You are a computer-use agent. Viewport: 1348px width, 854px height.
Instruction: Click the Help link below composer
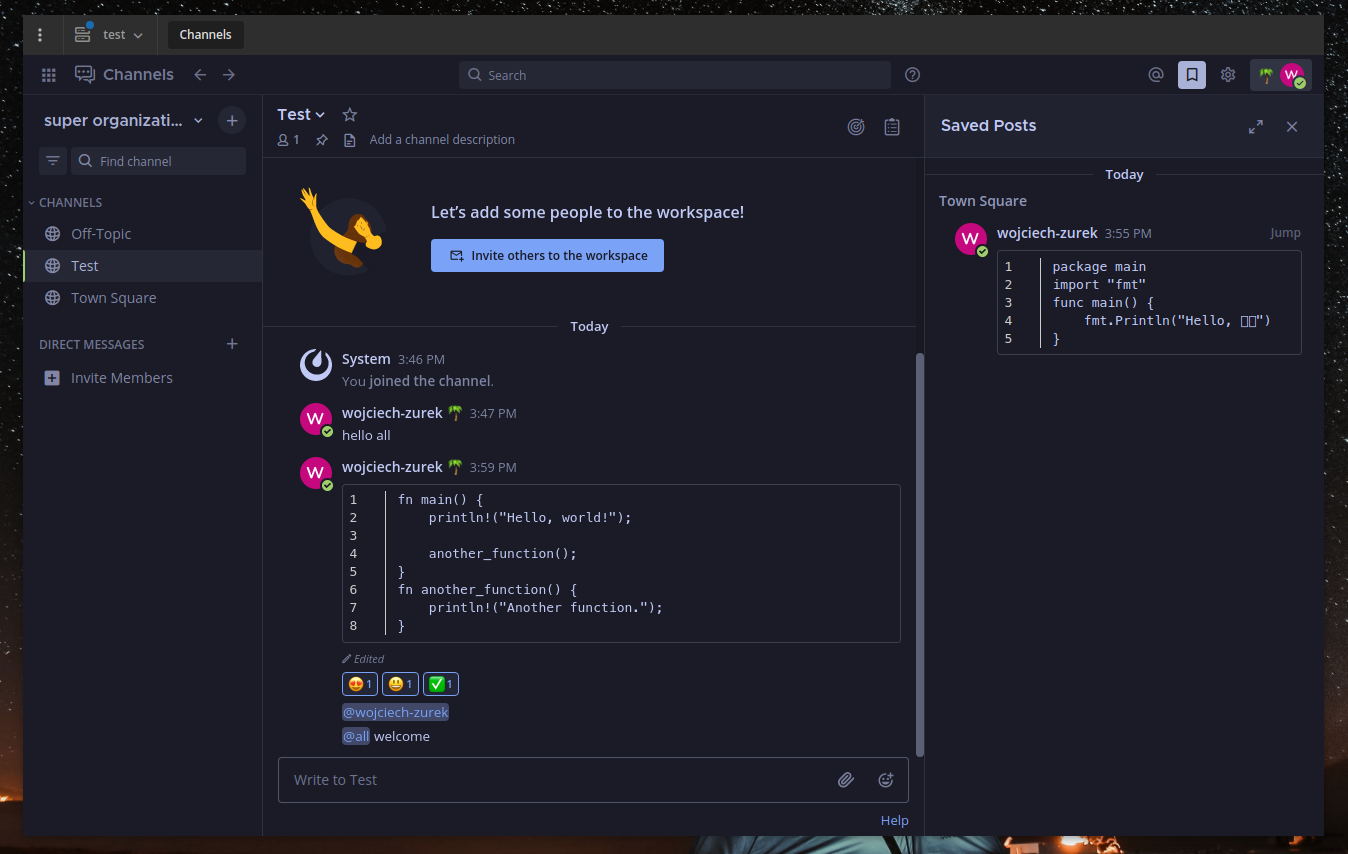[x=894, y=820]
